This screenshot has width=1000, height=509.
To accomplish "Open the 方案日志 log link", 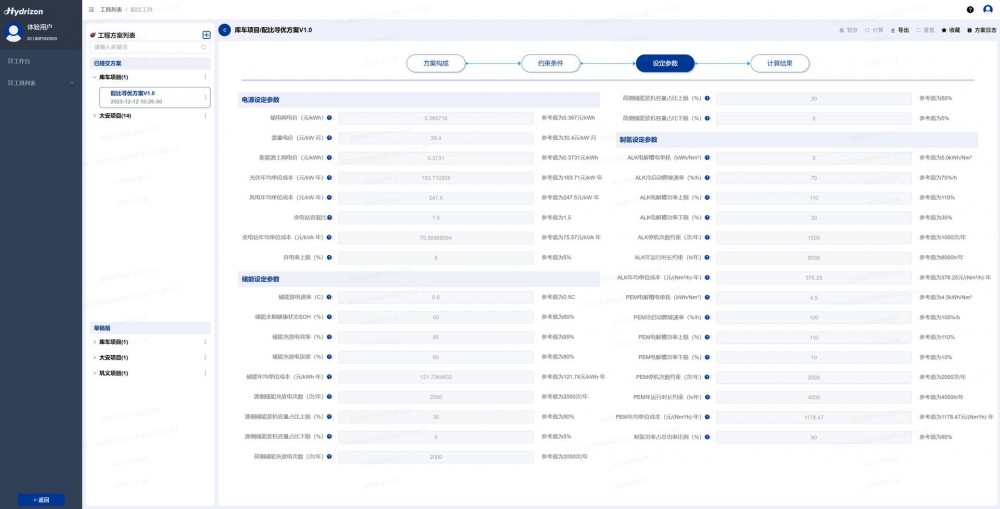I will [x=981, y=30].
